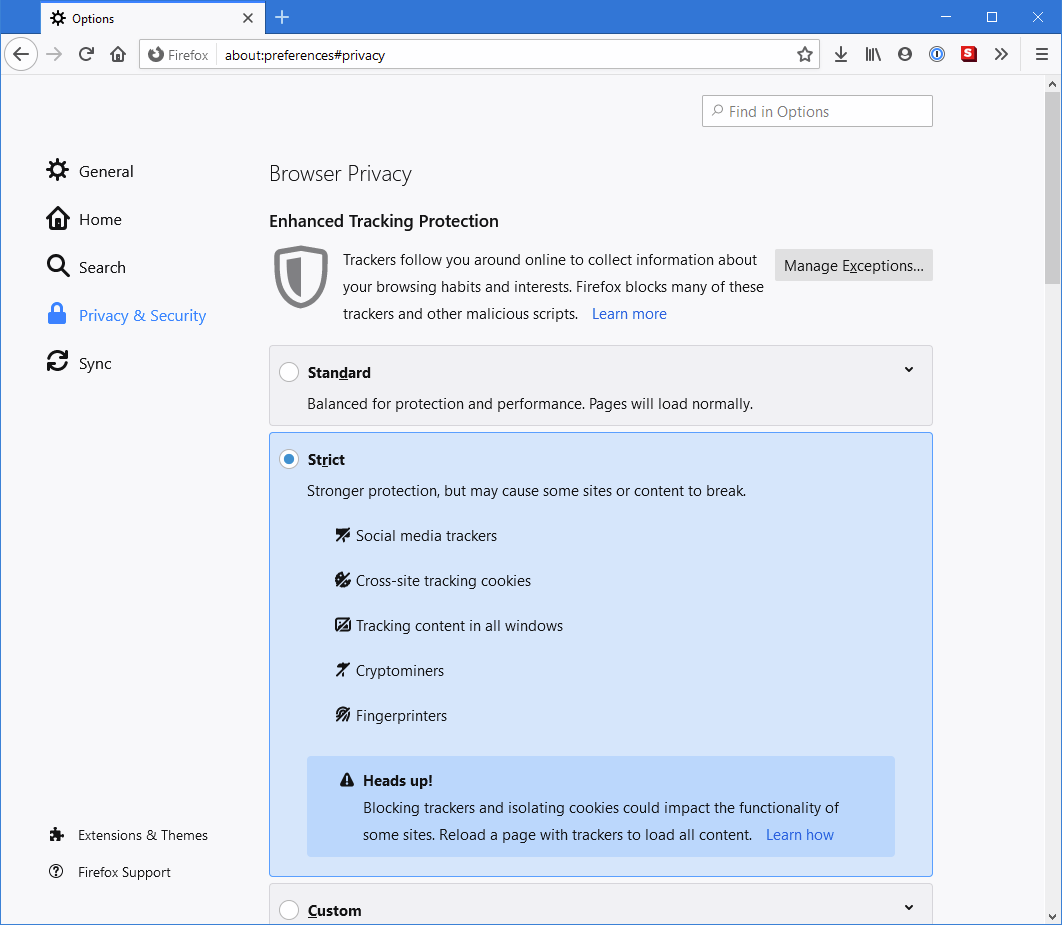Expand the Standard section chevron
The width and height of the screenshot is (1062, 925).
(909, 370)
